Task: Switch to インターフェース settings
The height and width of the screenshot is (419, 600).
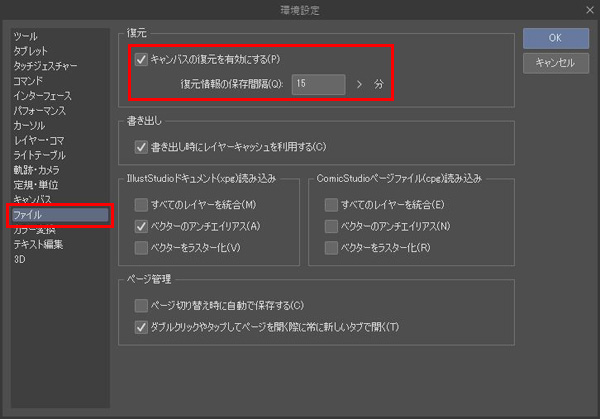Action: 41,95
